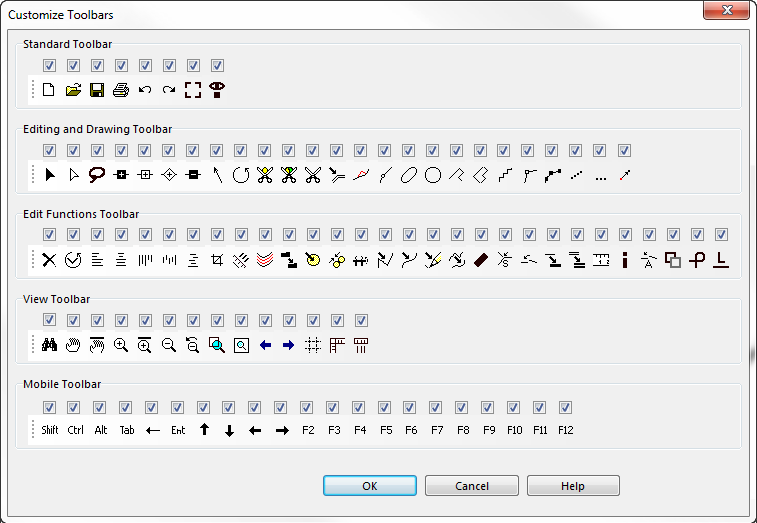Select the Ellipse drawing tool icon
Screen dimensions: 757x523
[x=408, y=175]
